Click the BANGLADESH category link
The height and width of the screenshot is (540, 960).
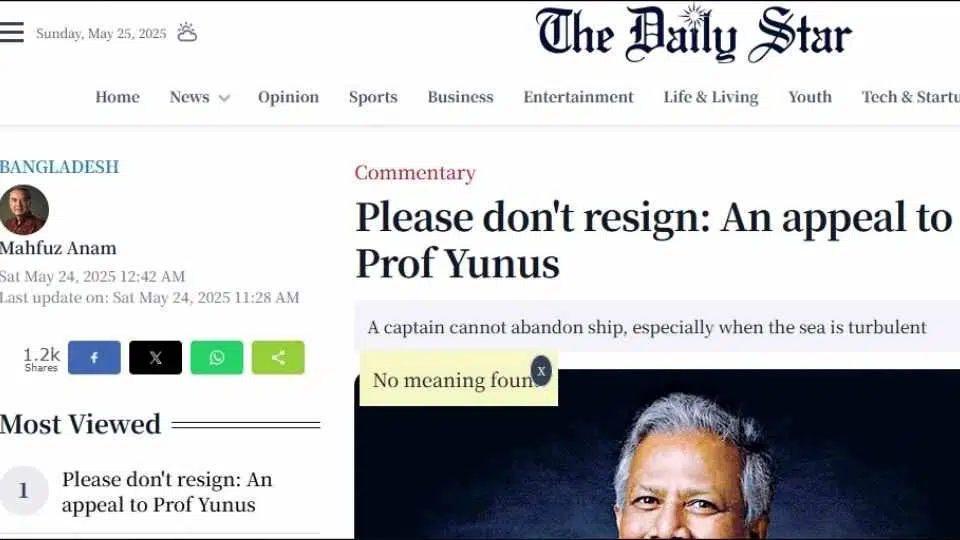[x=59, y=167]
